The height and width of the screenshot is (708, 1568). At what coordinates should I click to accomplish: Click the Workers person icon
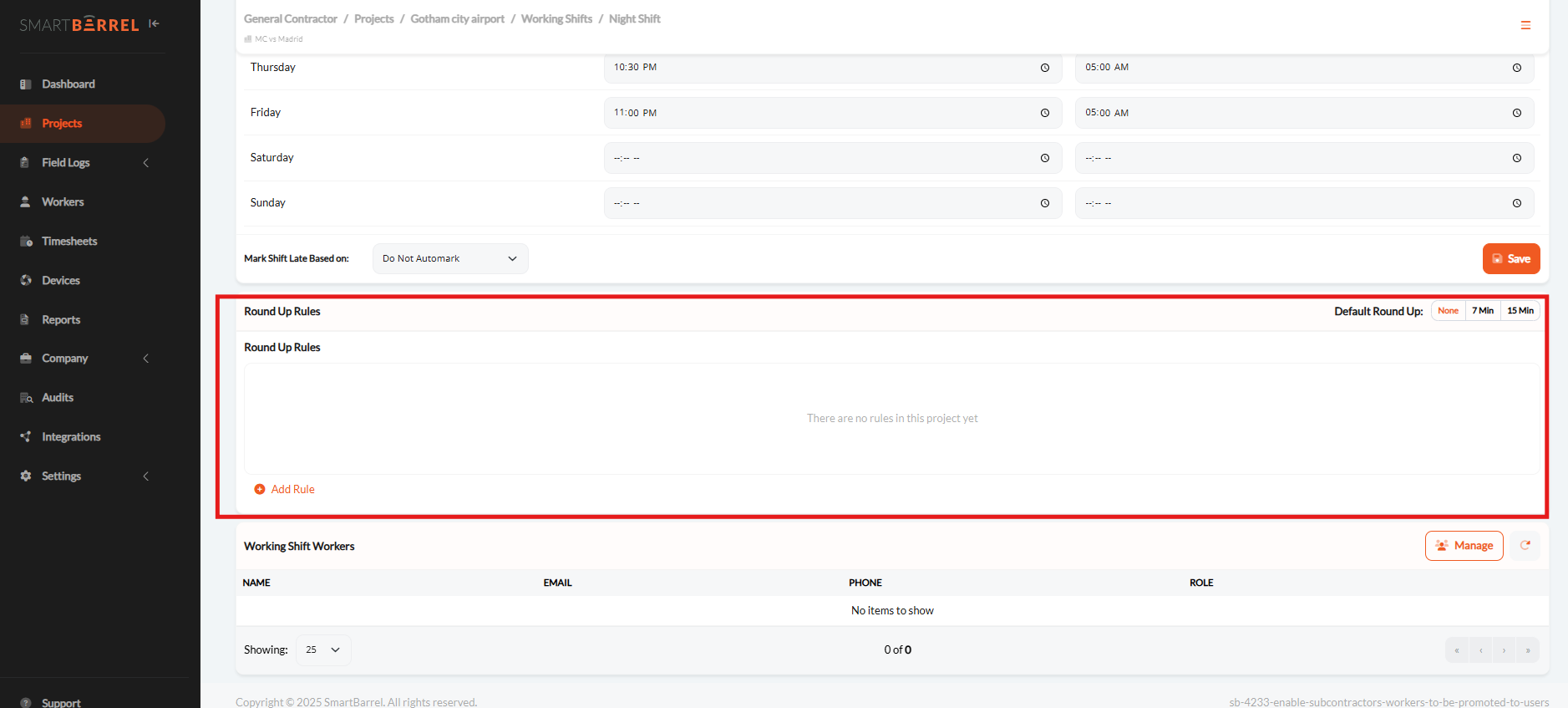[26, 202]
